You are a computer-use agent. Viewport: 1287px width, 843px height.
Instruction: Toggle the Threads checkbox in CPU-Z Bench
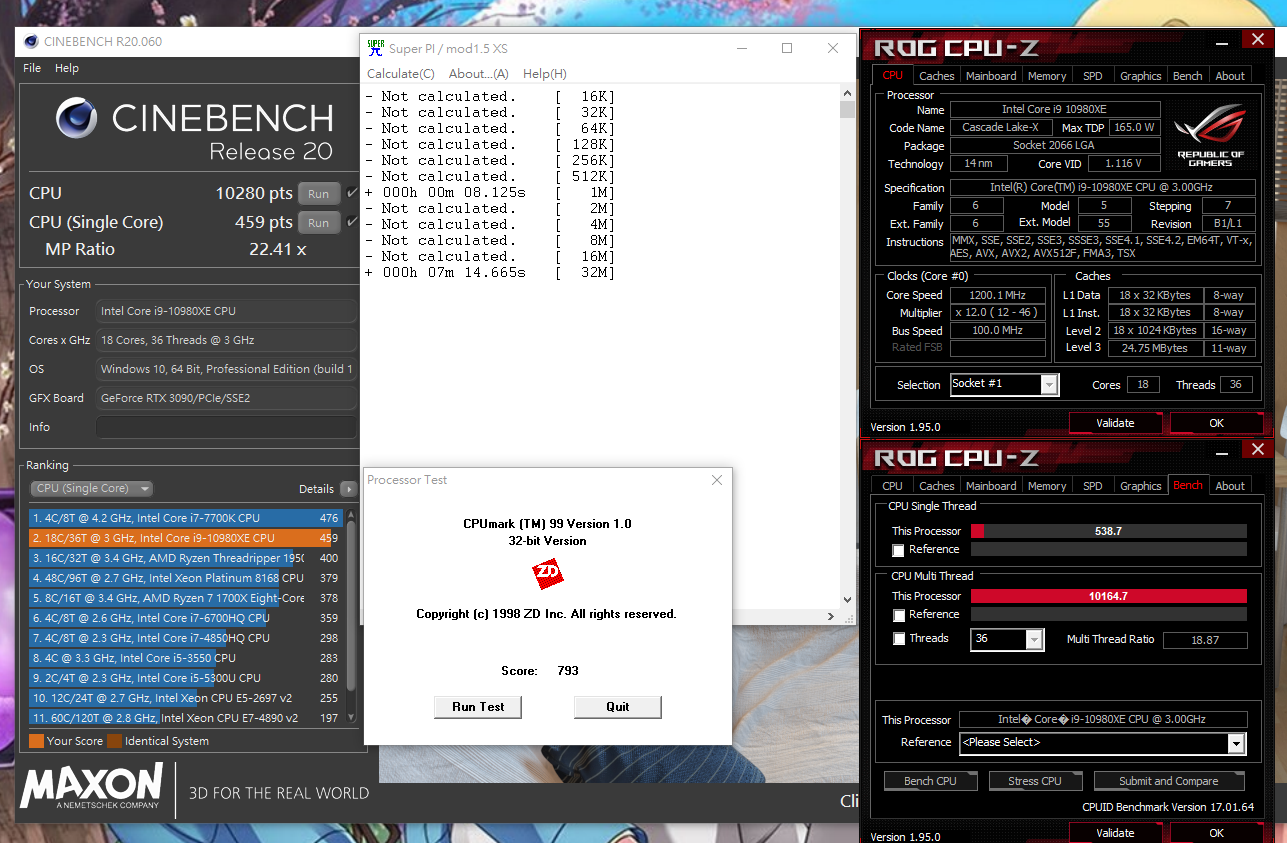coord(898,638)
